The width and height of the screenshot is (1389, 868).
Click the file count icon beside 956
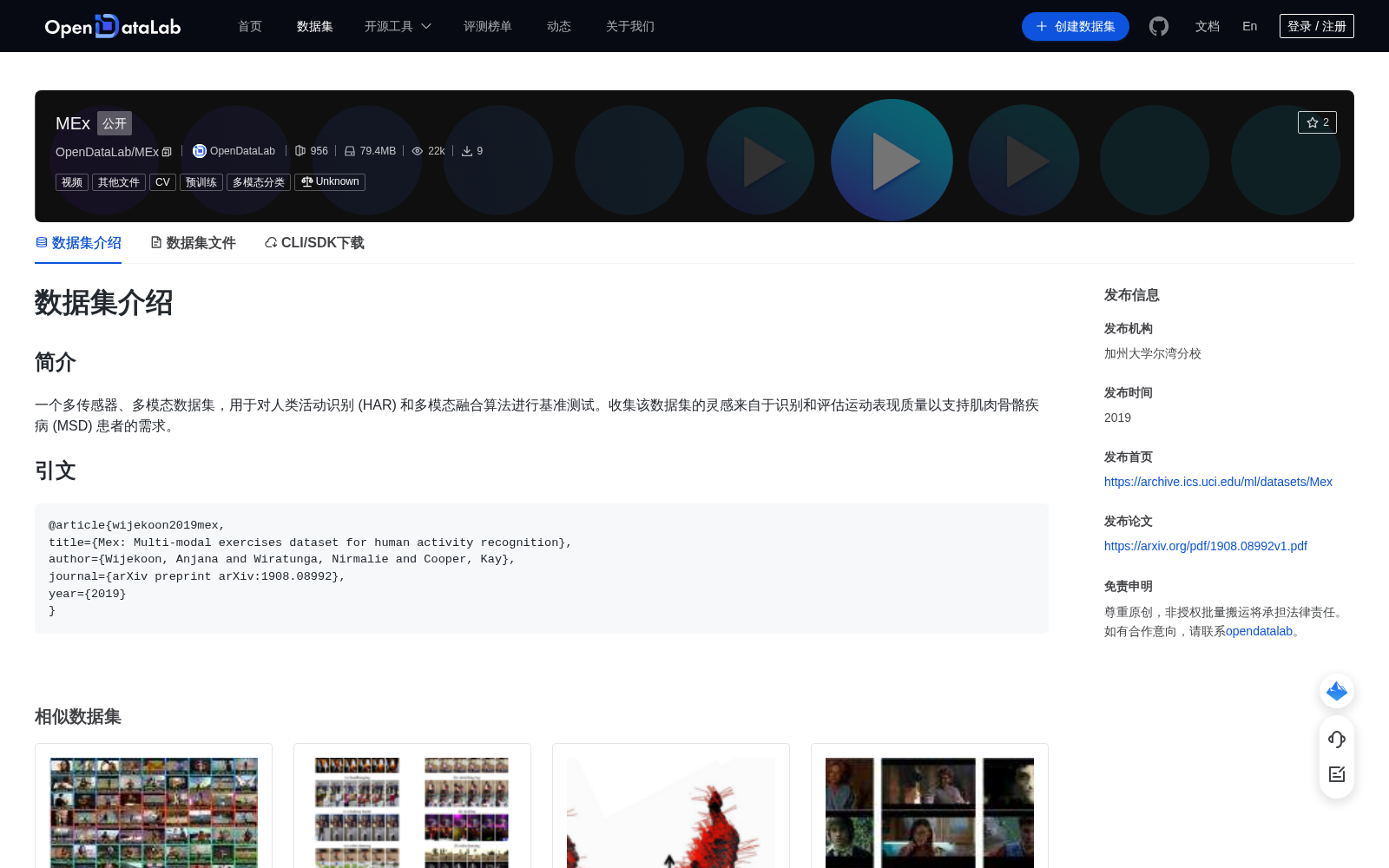coord(300,151)
